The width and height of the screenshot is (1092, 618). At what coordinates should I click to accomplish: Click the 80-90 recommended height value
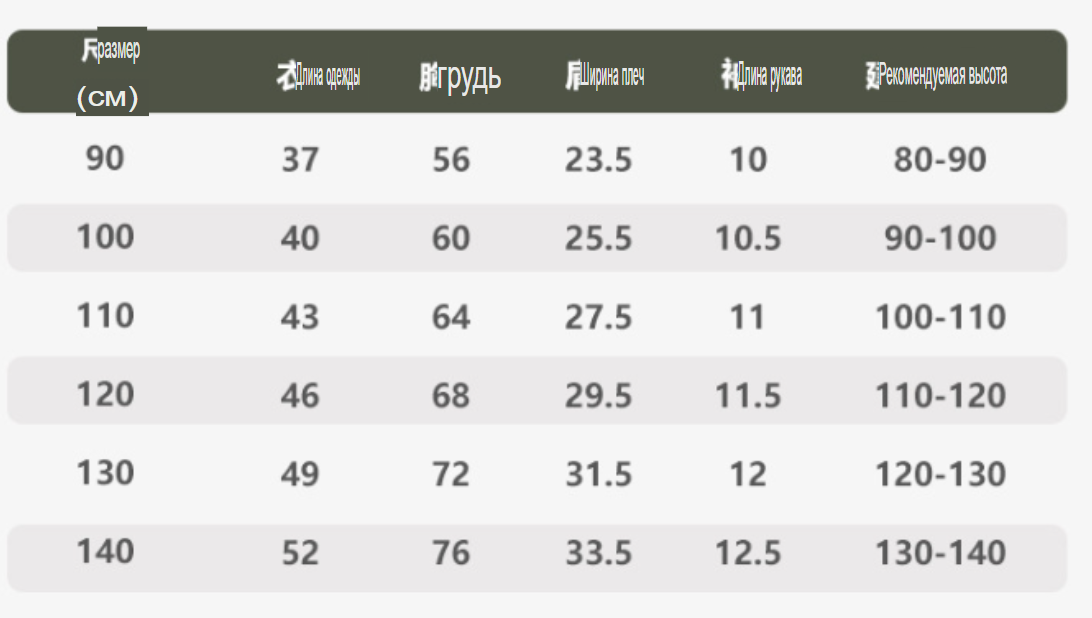click(x=940, y=160)
